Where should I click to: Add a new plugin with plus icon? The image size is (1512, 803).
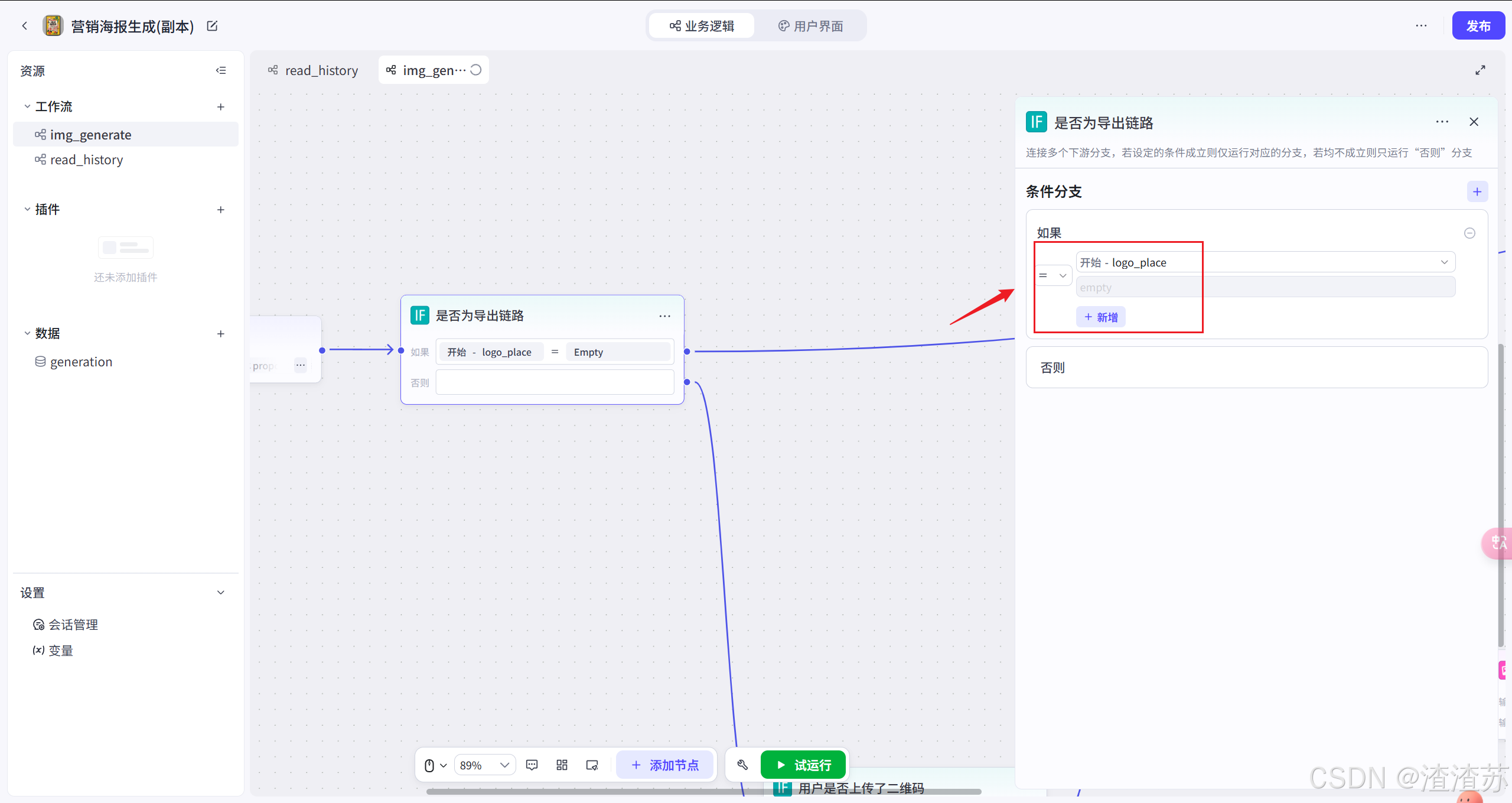pyautogui.click(x=221, y=210)
